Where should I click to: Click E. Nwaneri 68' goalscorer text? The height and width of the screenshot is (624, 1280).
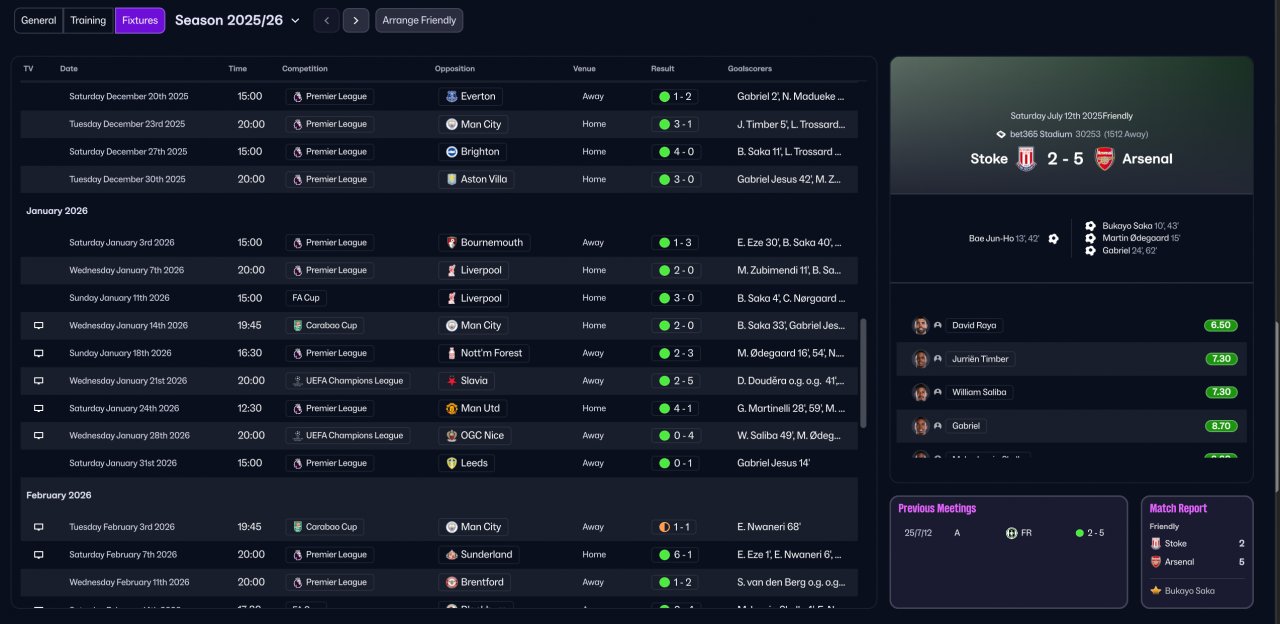(x=769, y=527)
